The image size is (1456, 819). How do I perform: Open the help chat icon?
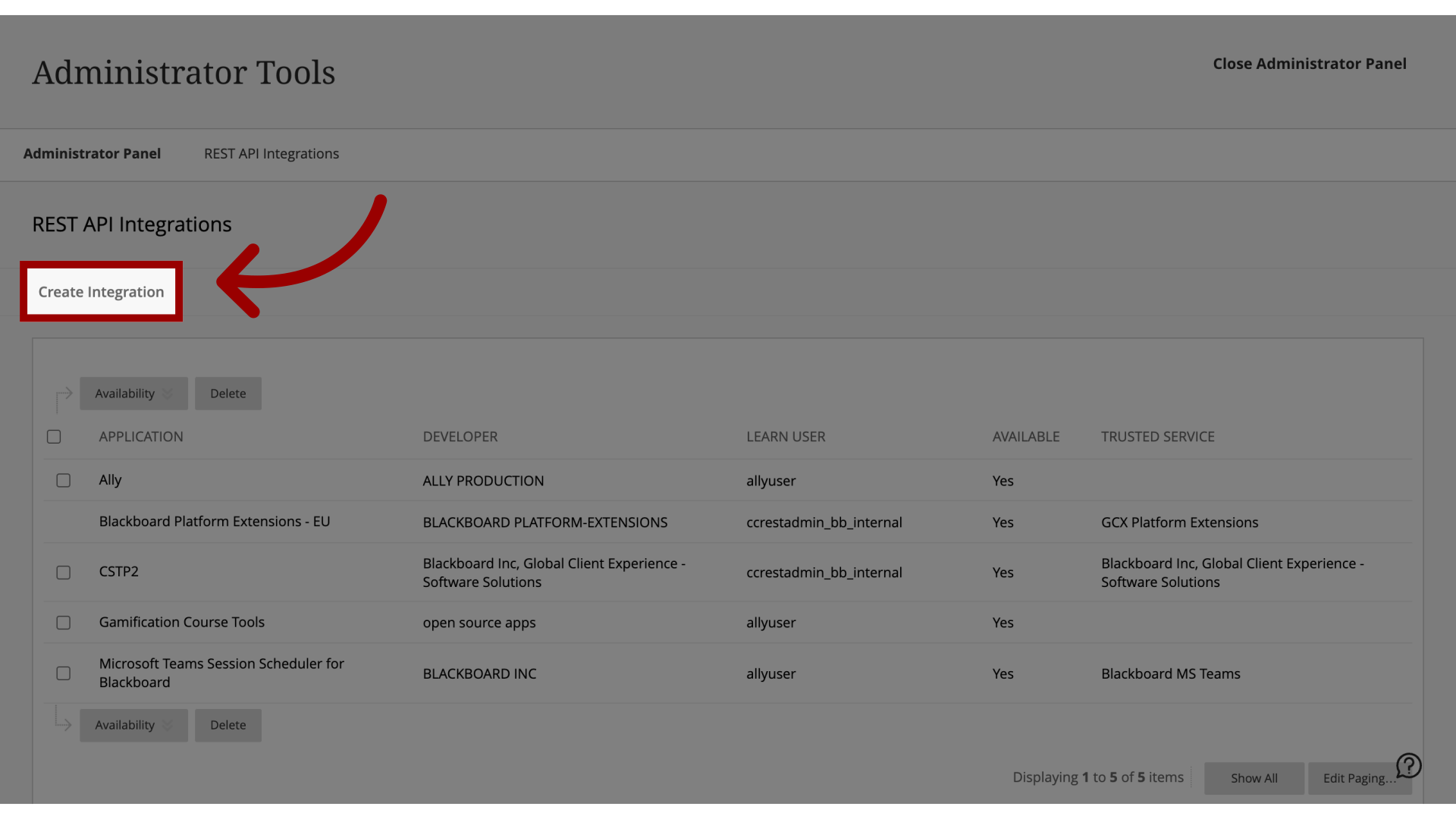click(x=1408, y=766)
